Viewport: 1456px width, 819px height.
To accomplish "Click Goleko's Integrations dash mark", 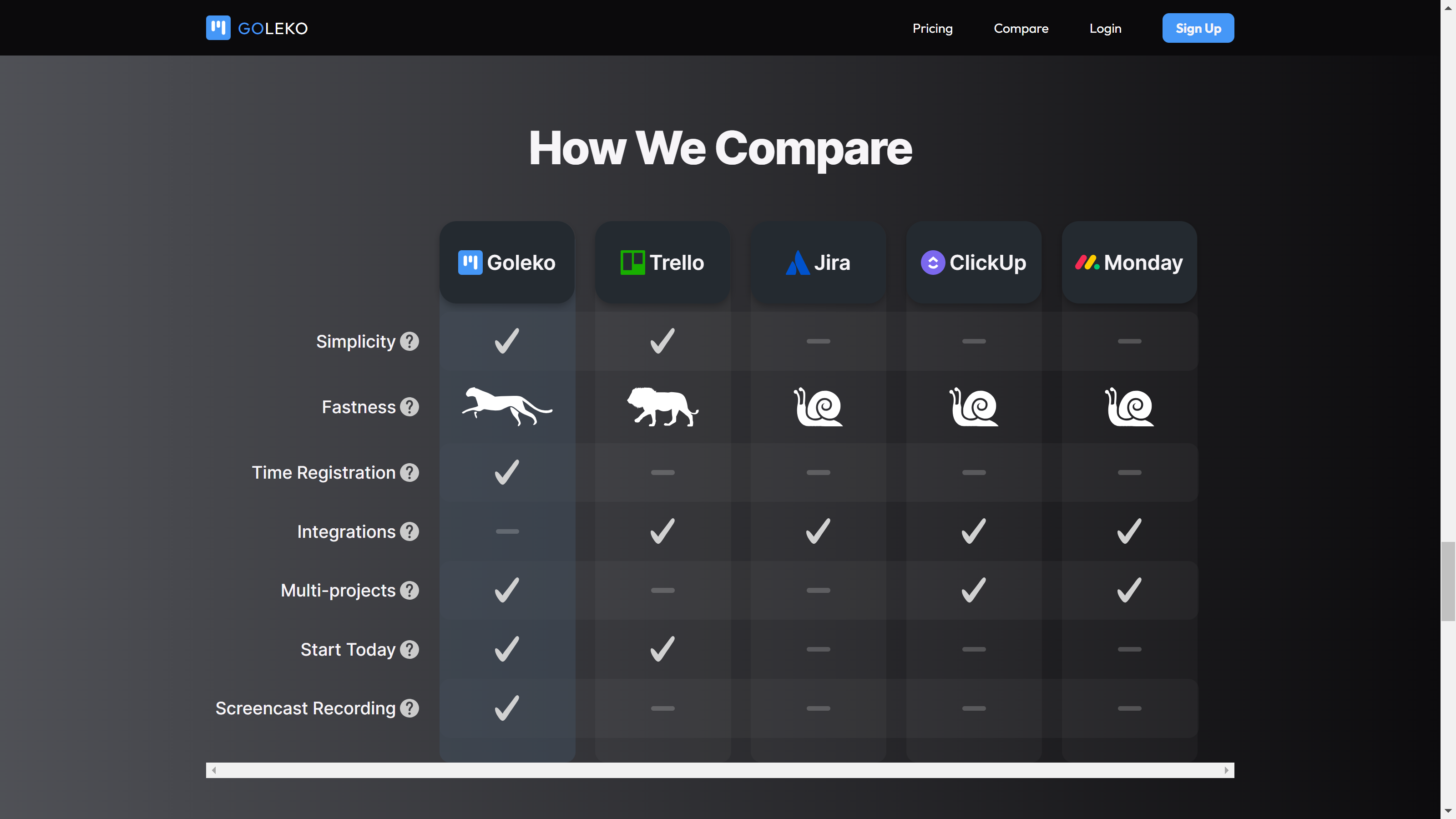I will [507, 531].
